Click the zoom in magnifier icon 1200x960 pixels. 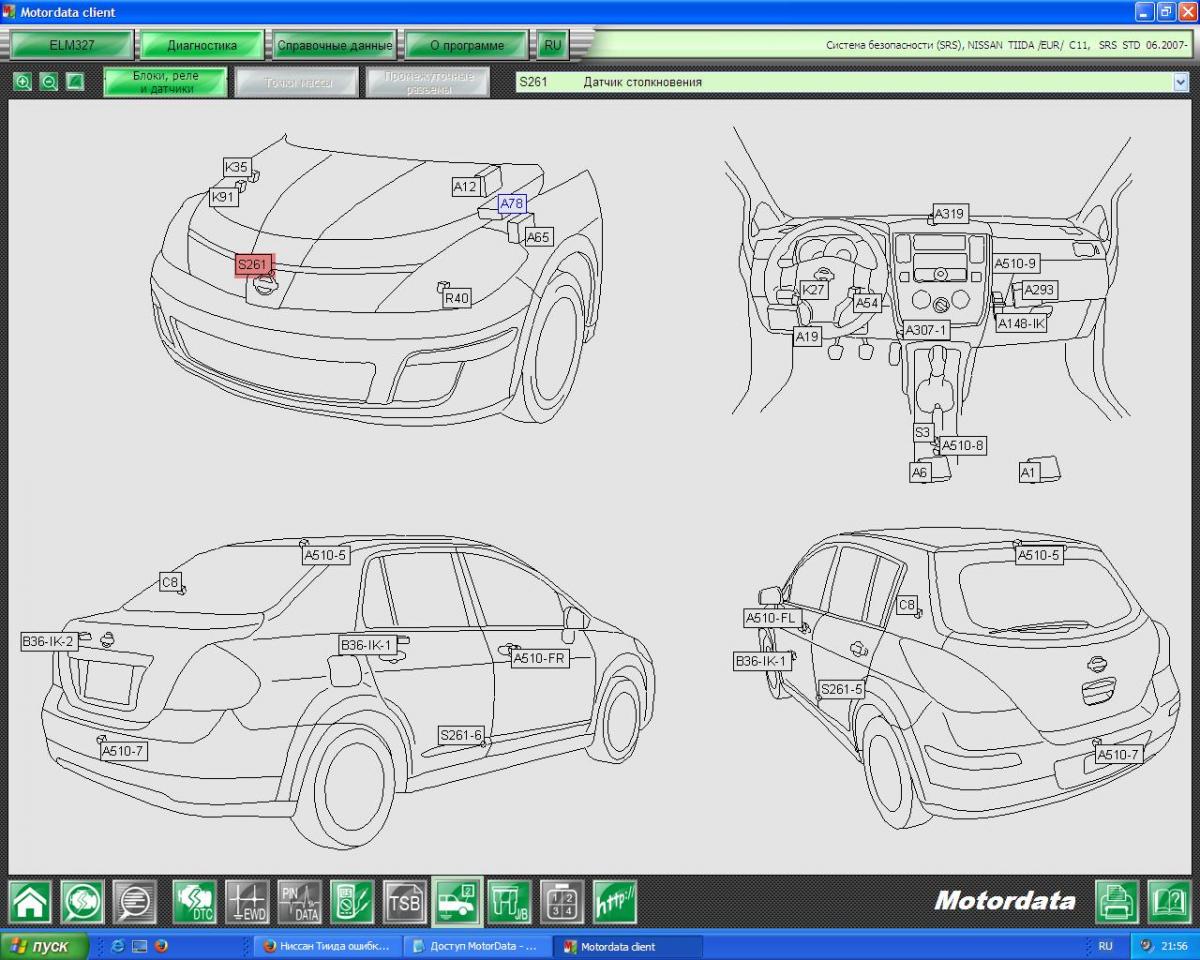23,82
